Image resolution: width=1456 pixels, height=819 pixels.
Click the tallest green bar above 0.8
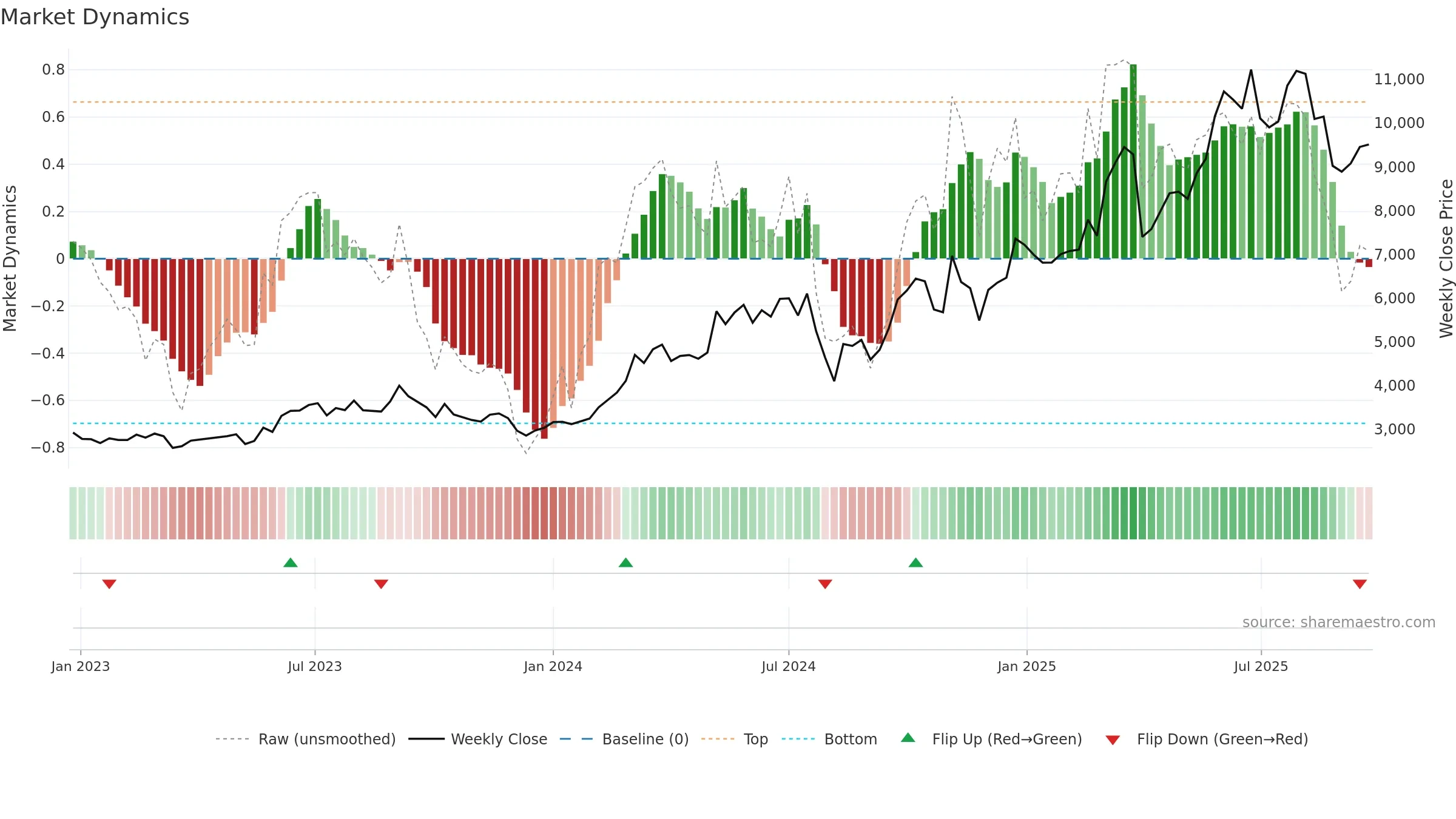(x=1133, y=161)
